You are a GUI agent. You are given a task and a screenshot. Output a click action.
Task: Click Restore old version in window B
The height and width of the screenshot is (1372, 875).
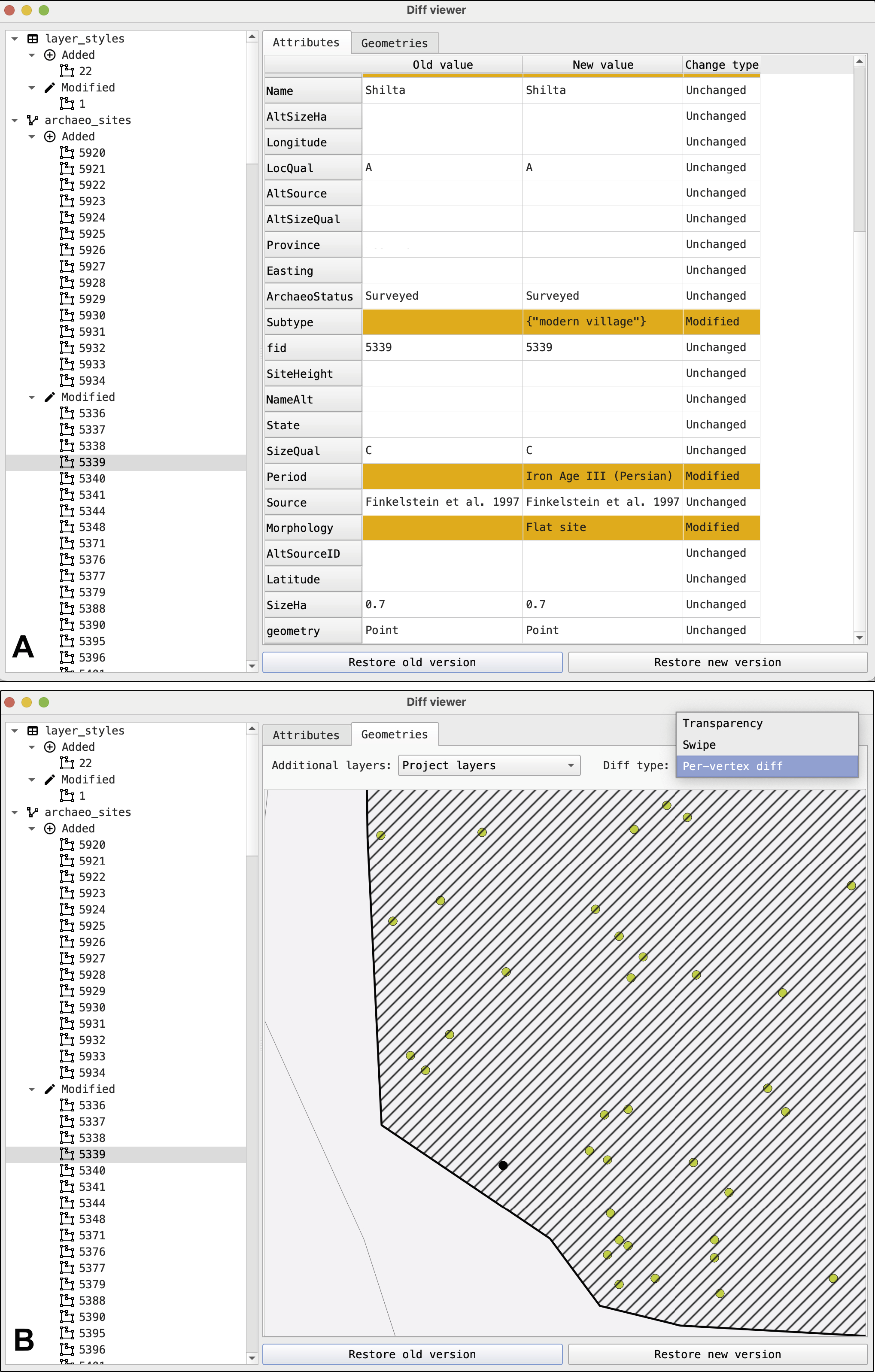413,1354
